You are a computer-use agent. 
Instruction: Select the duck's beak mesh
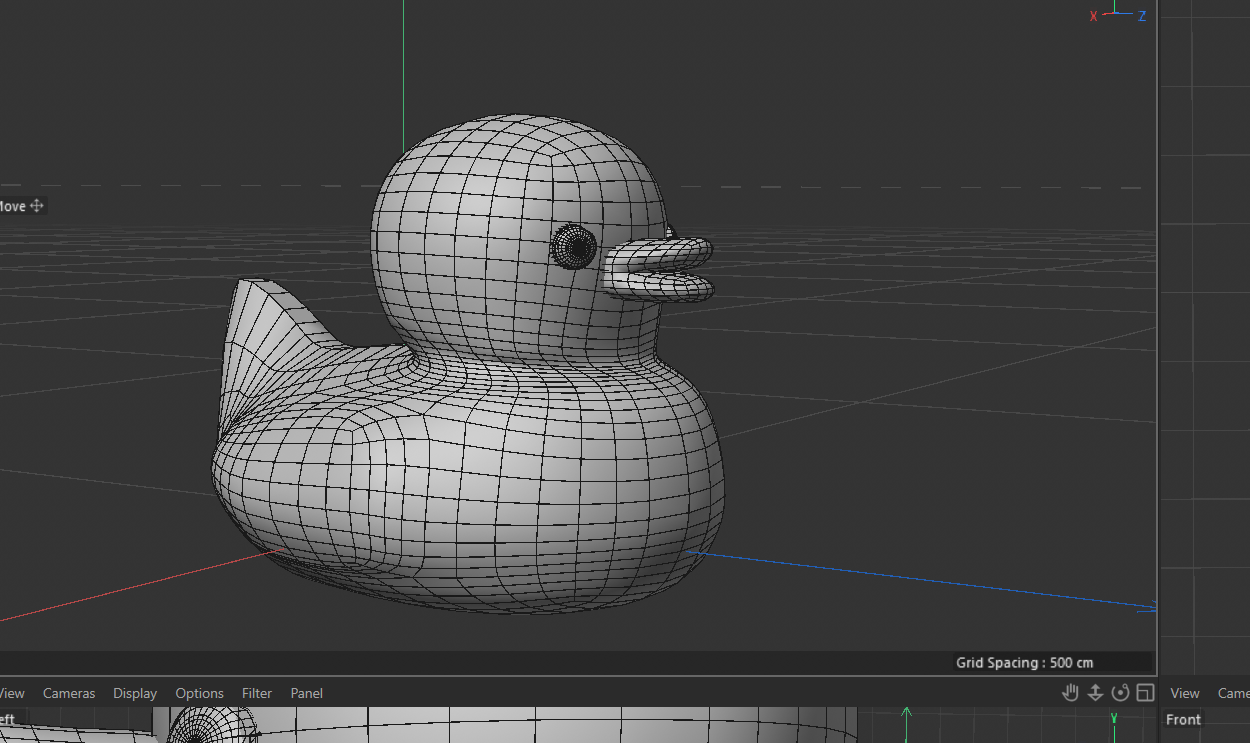coord(662,270)
